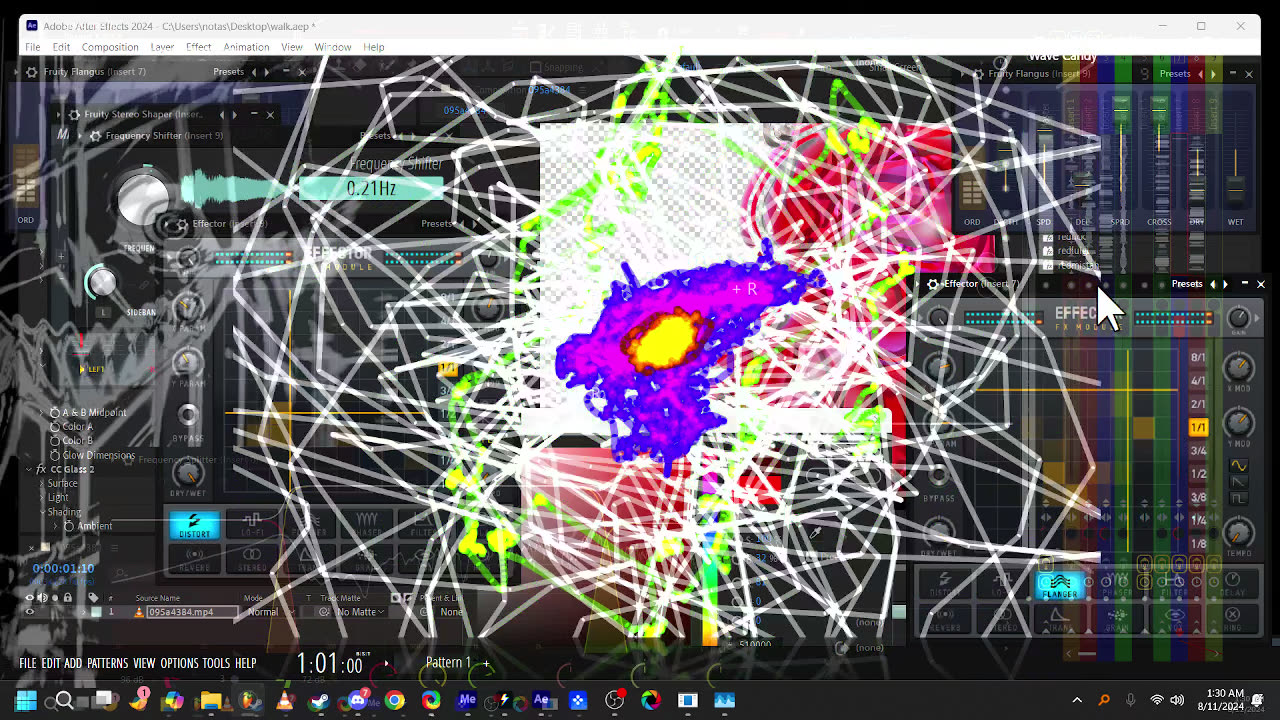Toggle stopwatch for Color B property
Image resolution: width=1280 pixels, height=720 pixels.
(x=55, y=441)
